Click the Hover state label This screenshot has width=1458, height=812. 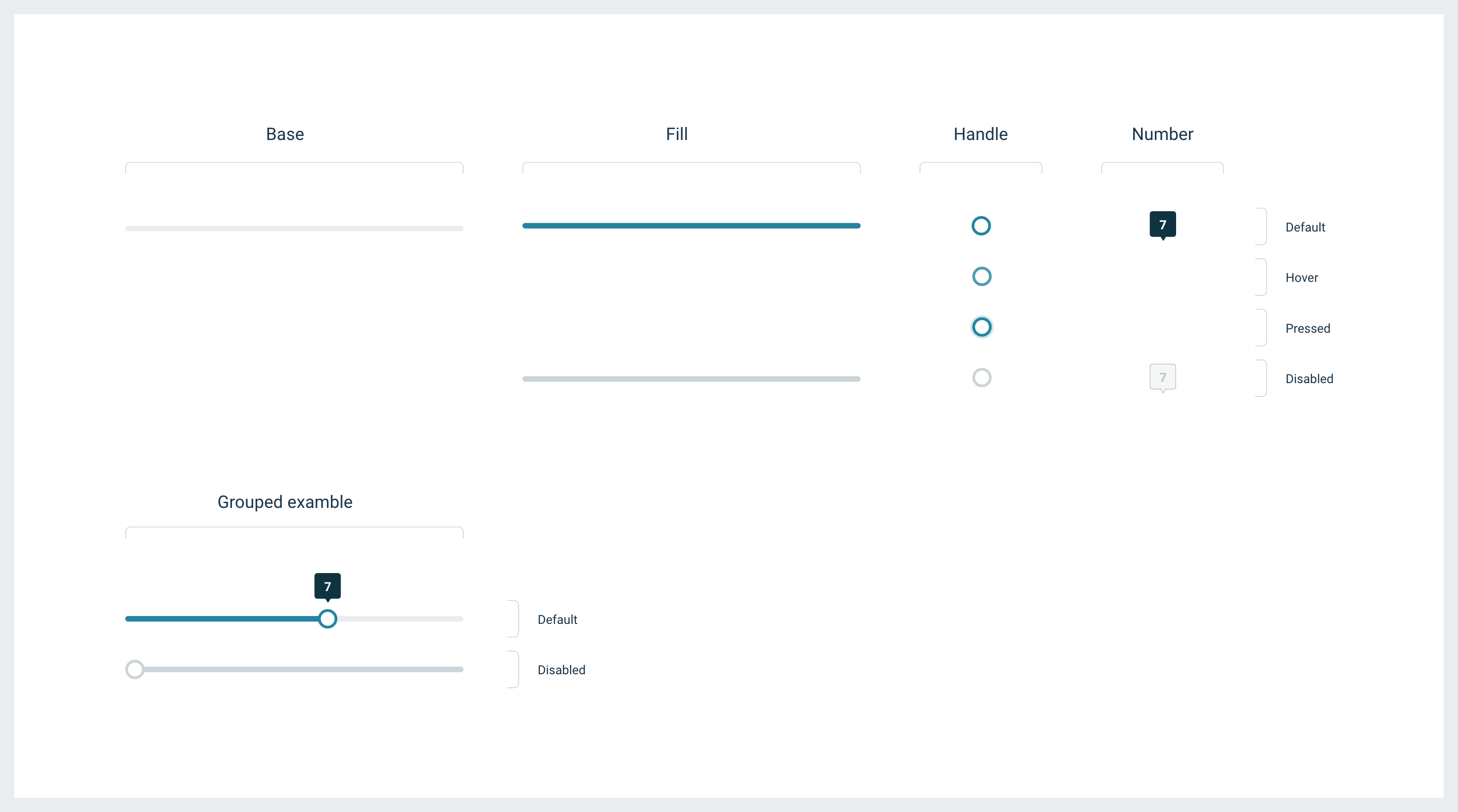pos(1301,278)
